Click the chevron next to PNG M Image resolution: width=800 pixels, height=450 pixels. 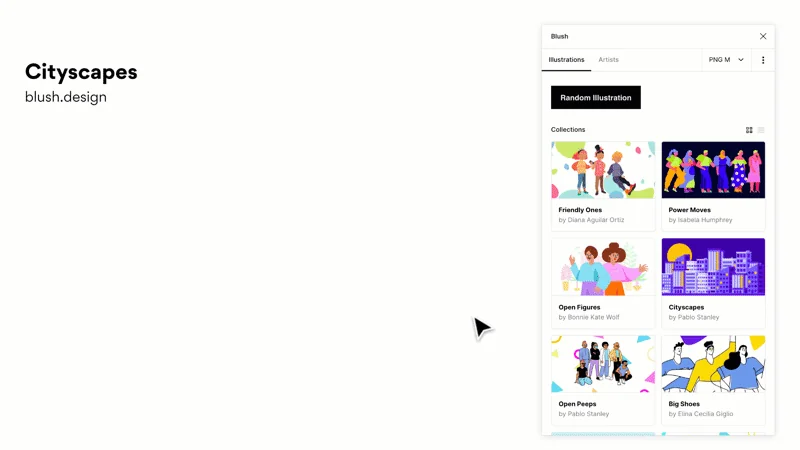741,60
